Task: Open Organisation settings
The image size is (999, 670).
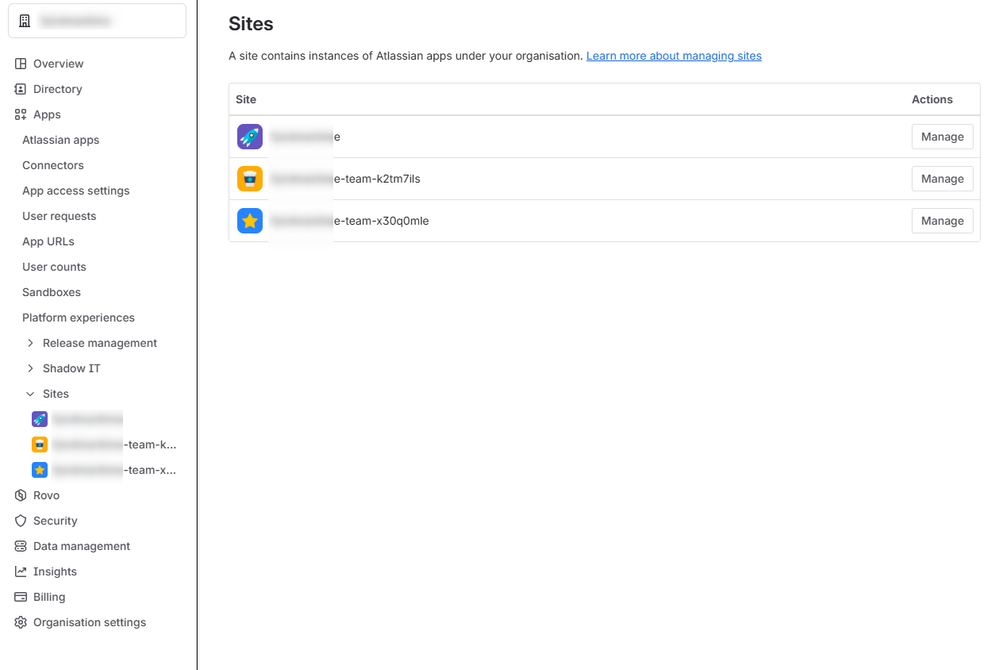Action: point(90,623)
